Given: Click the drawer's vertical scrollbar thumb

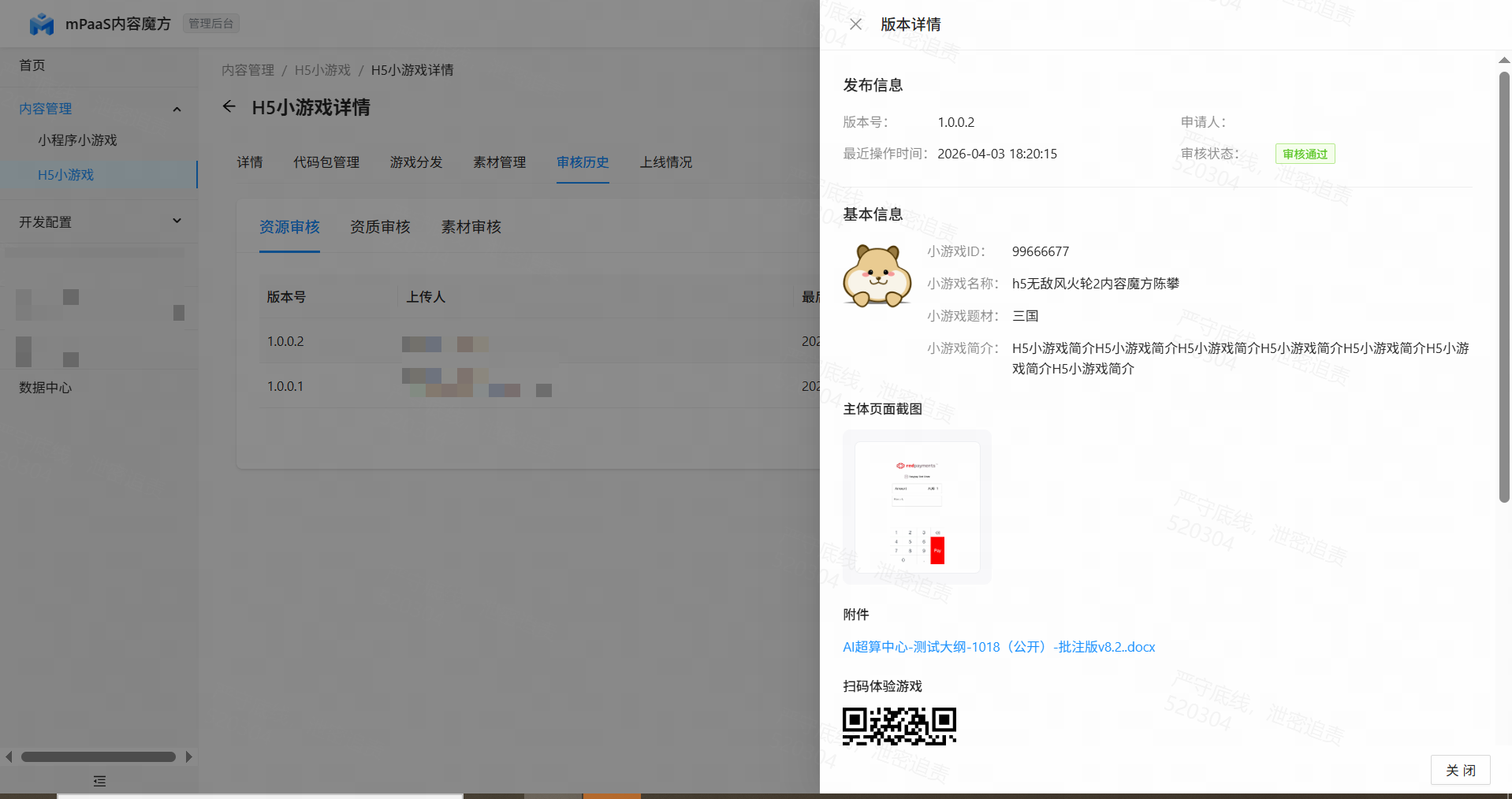Looking at the screenshot, I should coord(1504,287).
